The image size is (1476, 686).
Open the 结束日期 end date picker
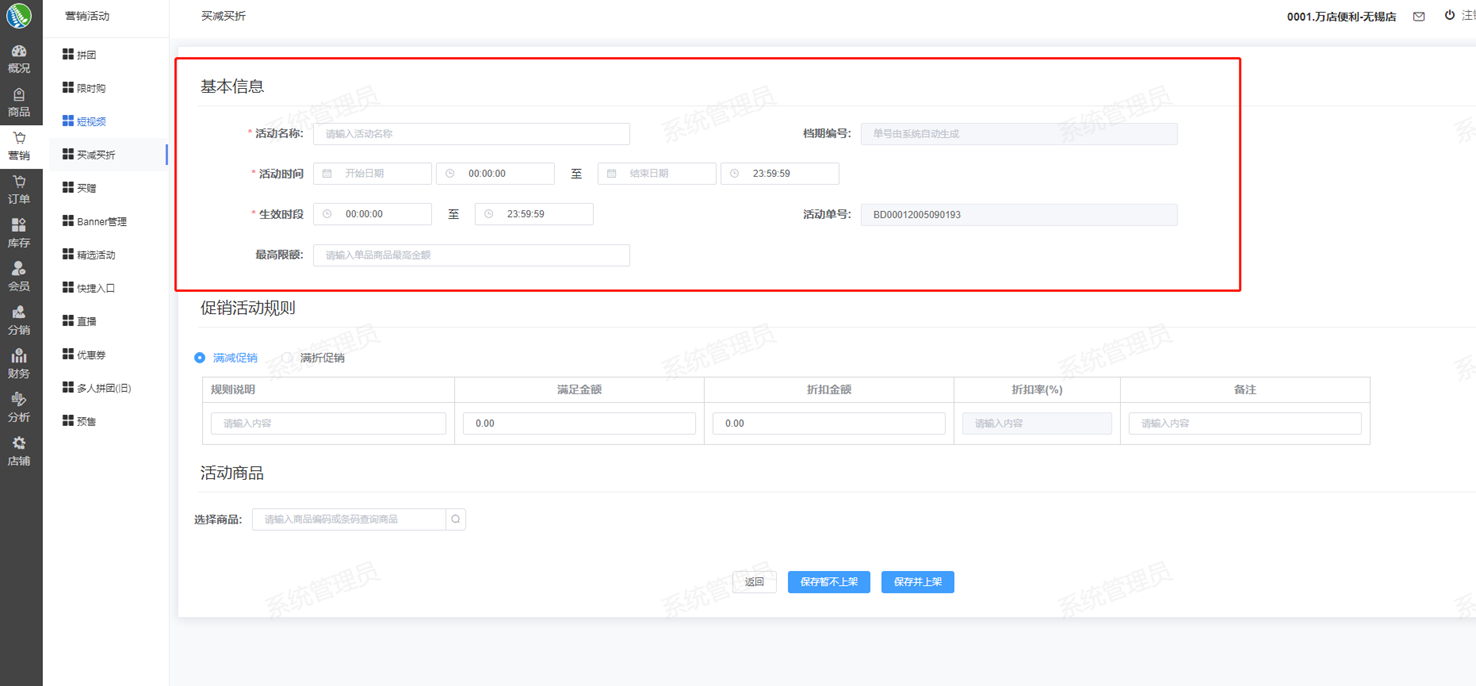point(656,174)
